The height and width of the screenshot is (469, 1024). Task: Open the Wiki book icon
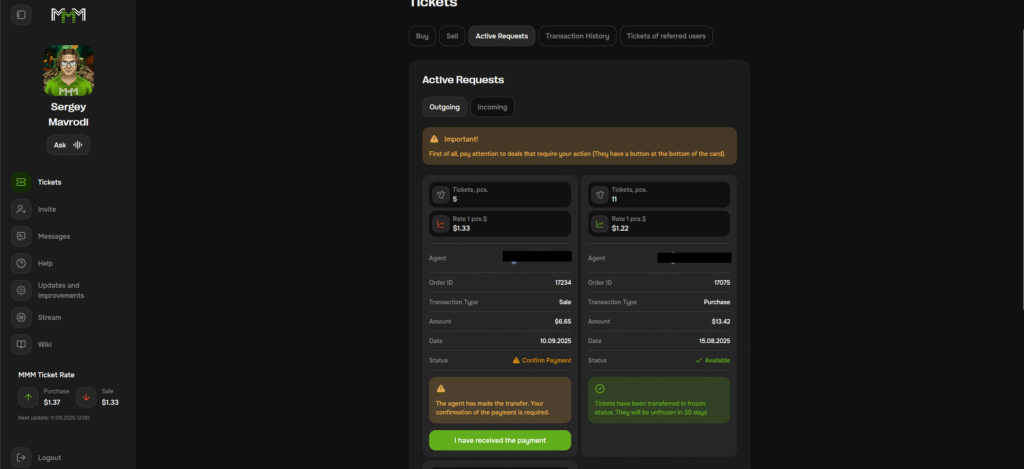(x=21, y=344)
